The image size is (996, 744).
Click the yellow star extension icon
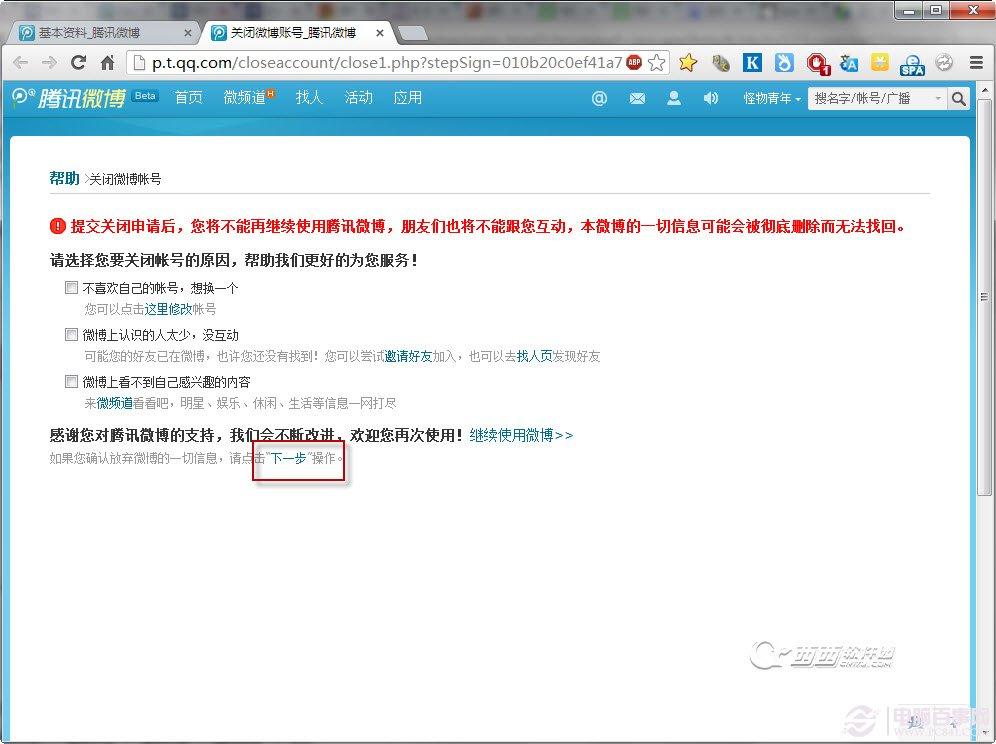click(x=688, y=62)
